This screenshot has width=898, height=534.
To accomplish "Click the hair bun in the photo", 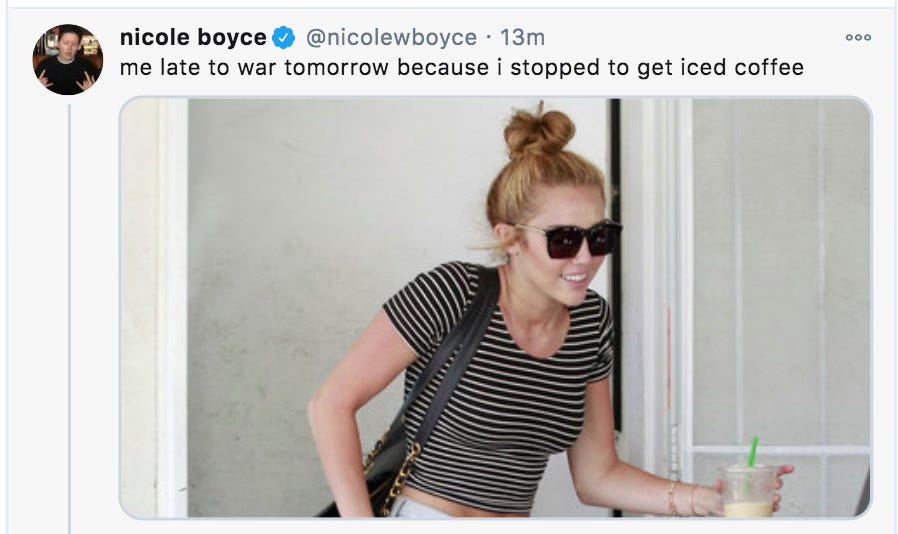I will pos(539,133).
